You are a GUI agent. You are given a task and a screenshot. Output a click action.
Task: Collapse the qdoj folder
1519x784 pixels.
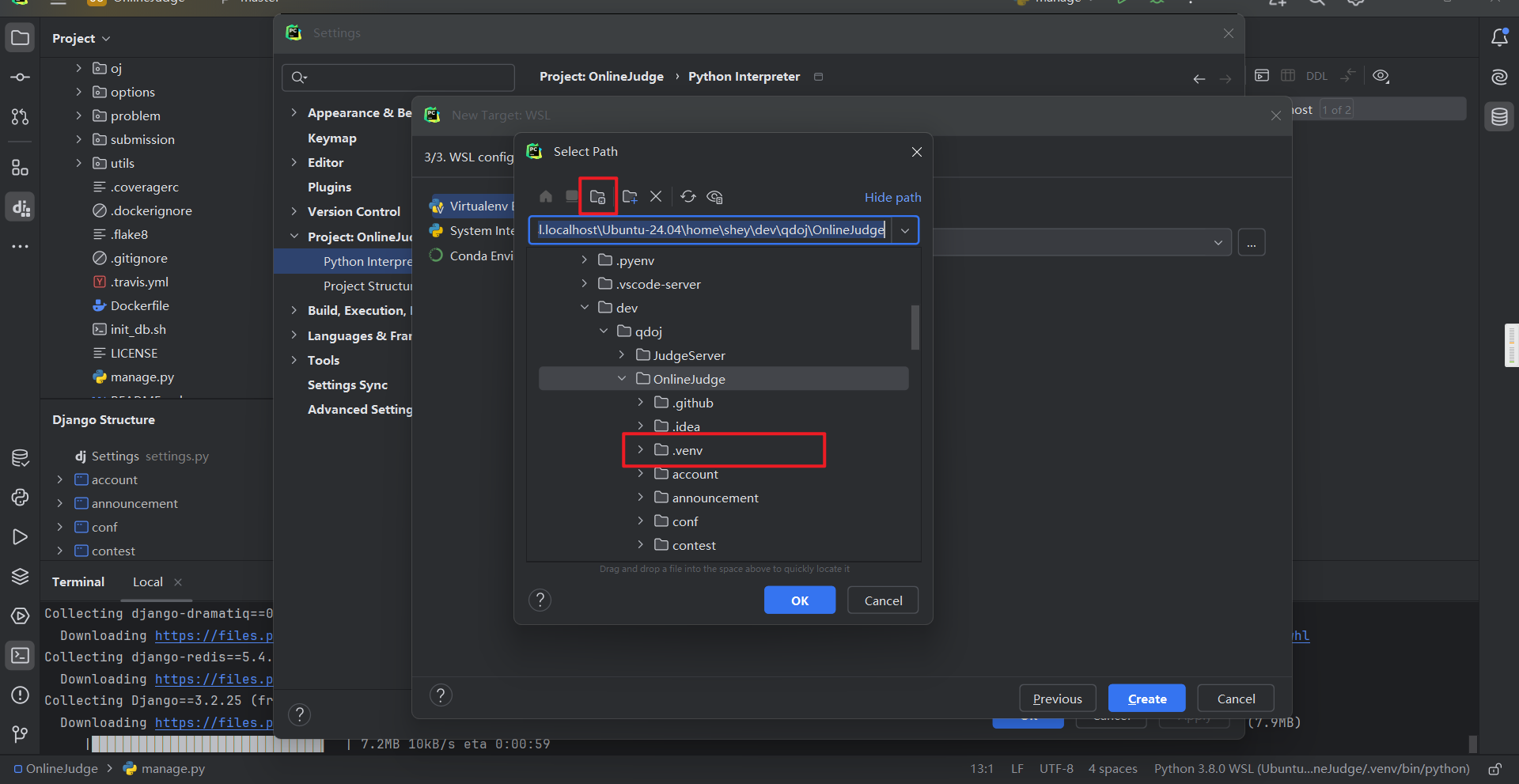[604, 331]
